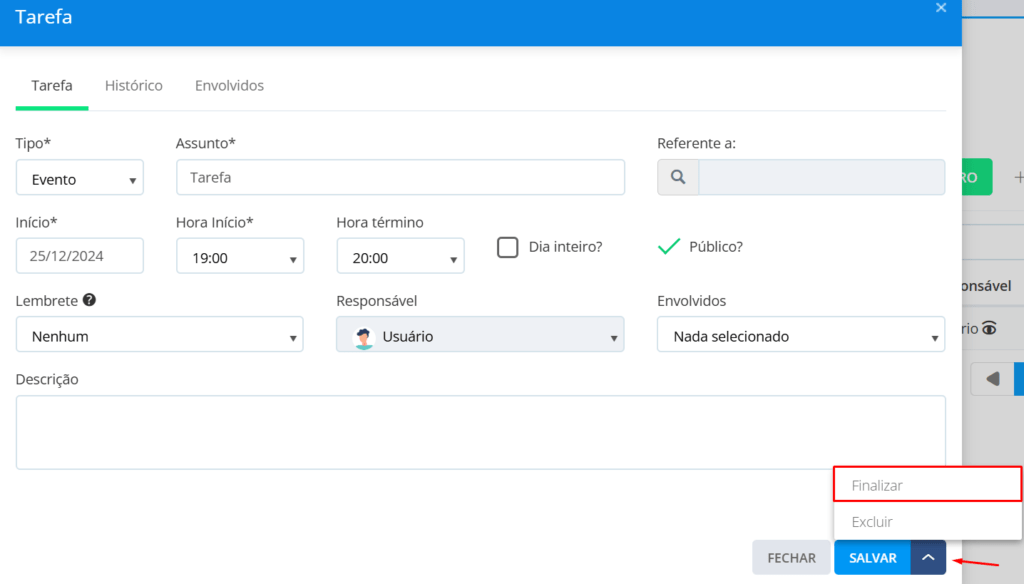The width and height of the screenshot is (1024, 584).
Task: Click the Dia inteiro? label
Action: pos(566,247)
